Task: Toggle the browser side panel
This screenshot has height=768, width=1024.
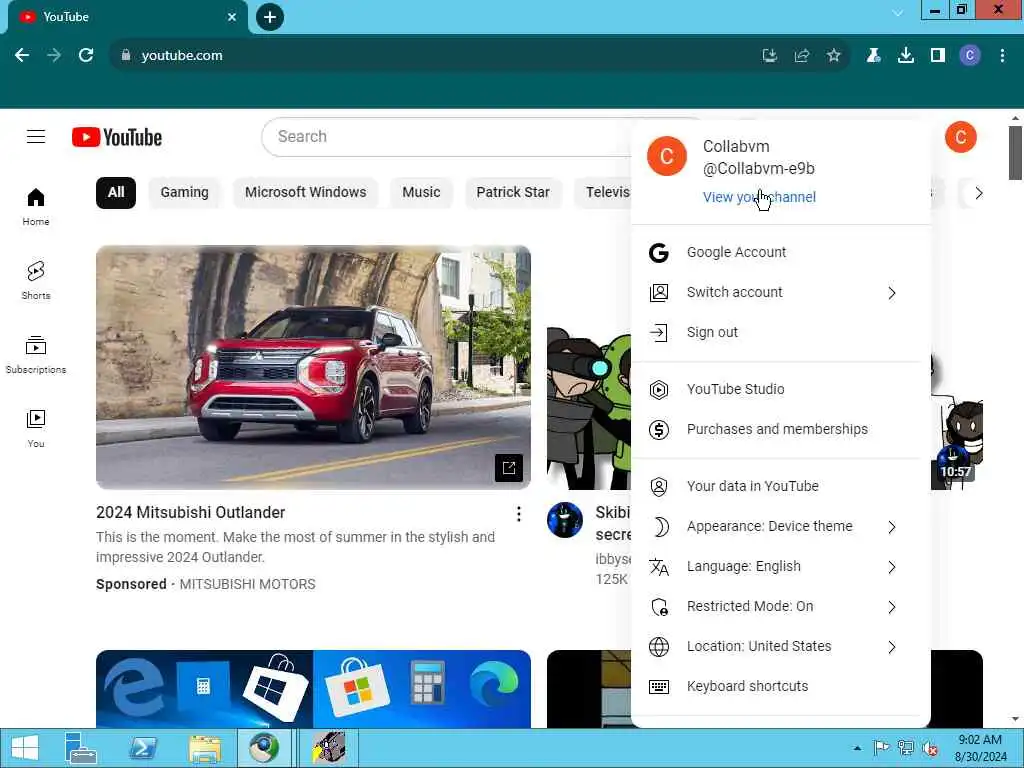Action: click(x=938, y=56)
